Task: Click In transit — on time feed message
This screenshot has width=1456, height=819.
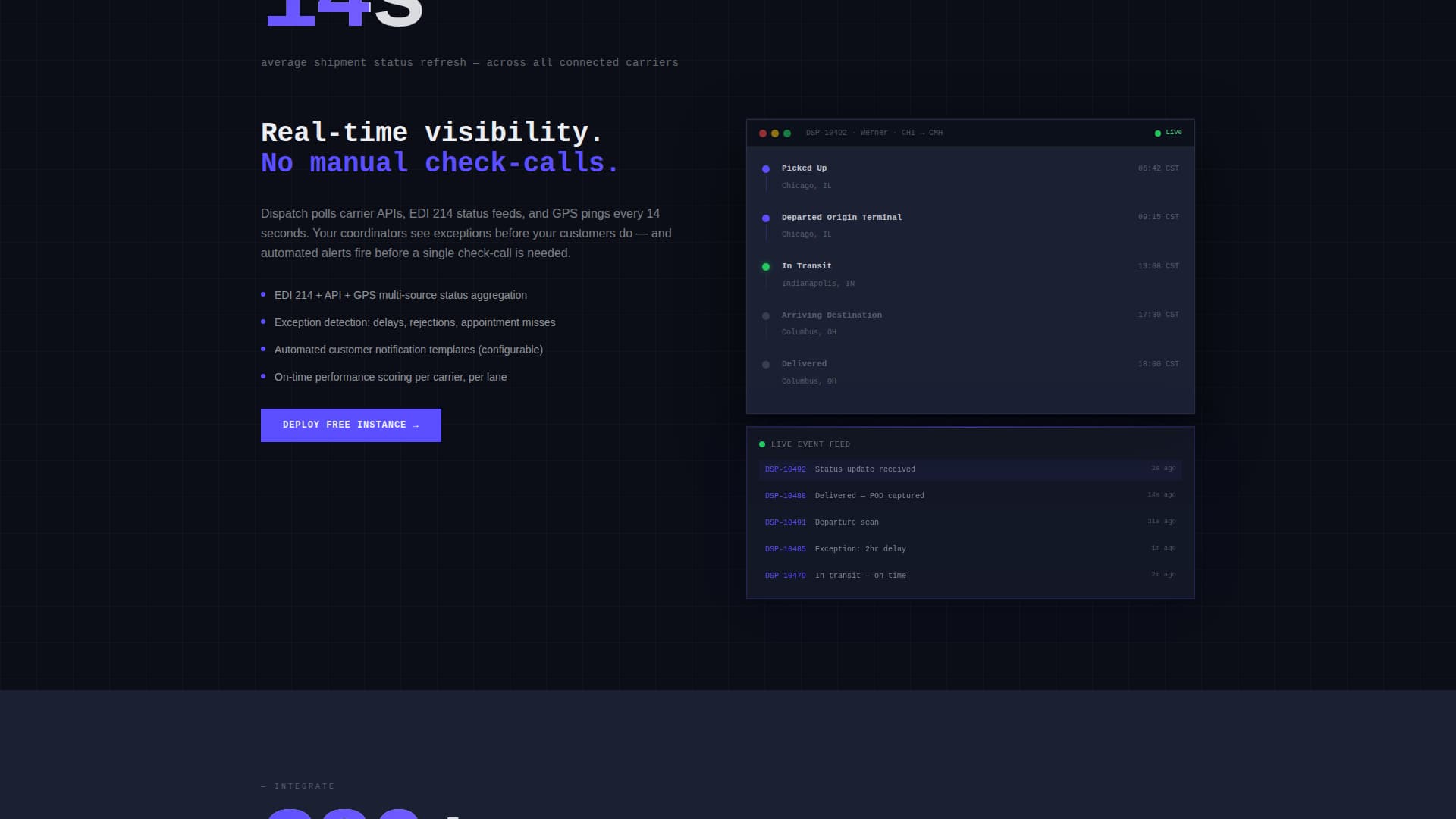Action: 861,576
